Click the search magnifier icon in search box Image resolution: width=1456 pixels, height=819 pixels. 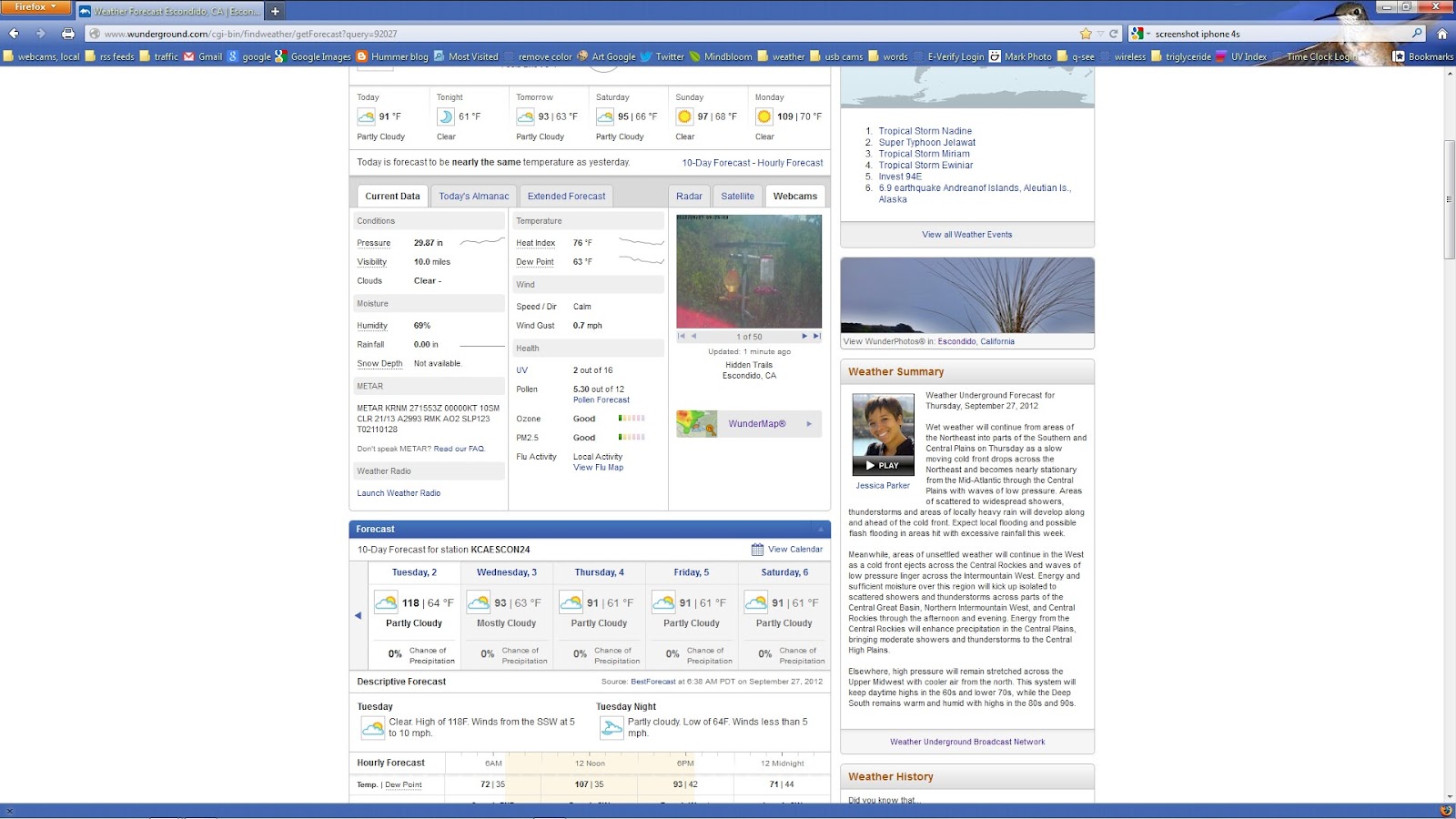pos(1417,34)
